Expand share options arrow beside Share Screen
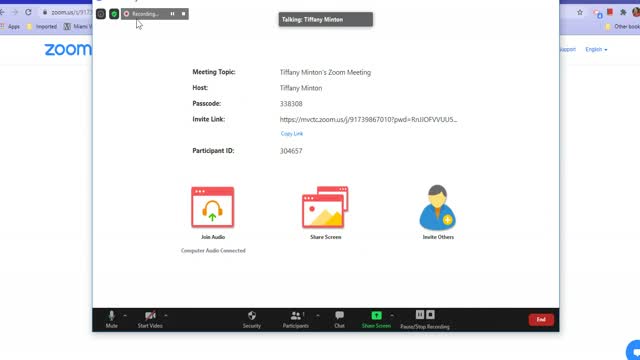The height and width of the screenshot is (360, 640). (x=392, y=316)
